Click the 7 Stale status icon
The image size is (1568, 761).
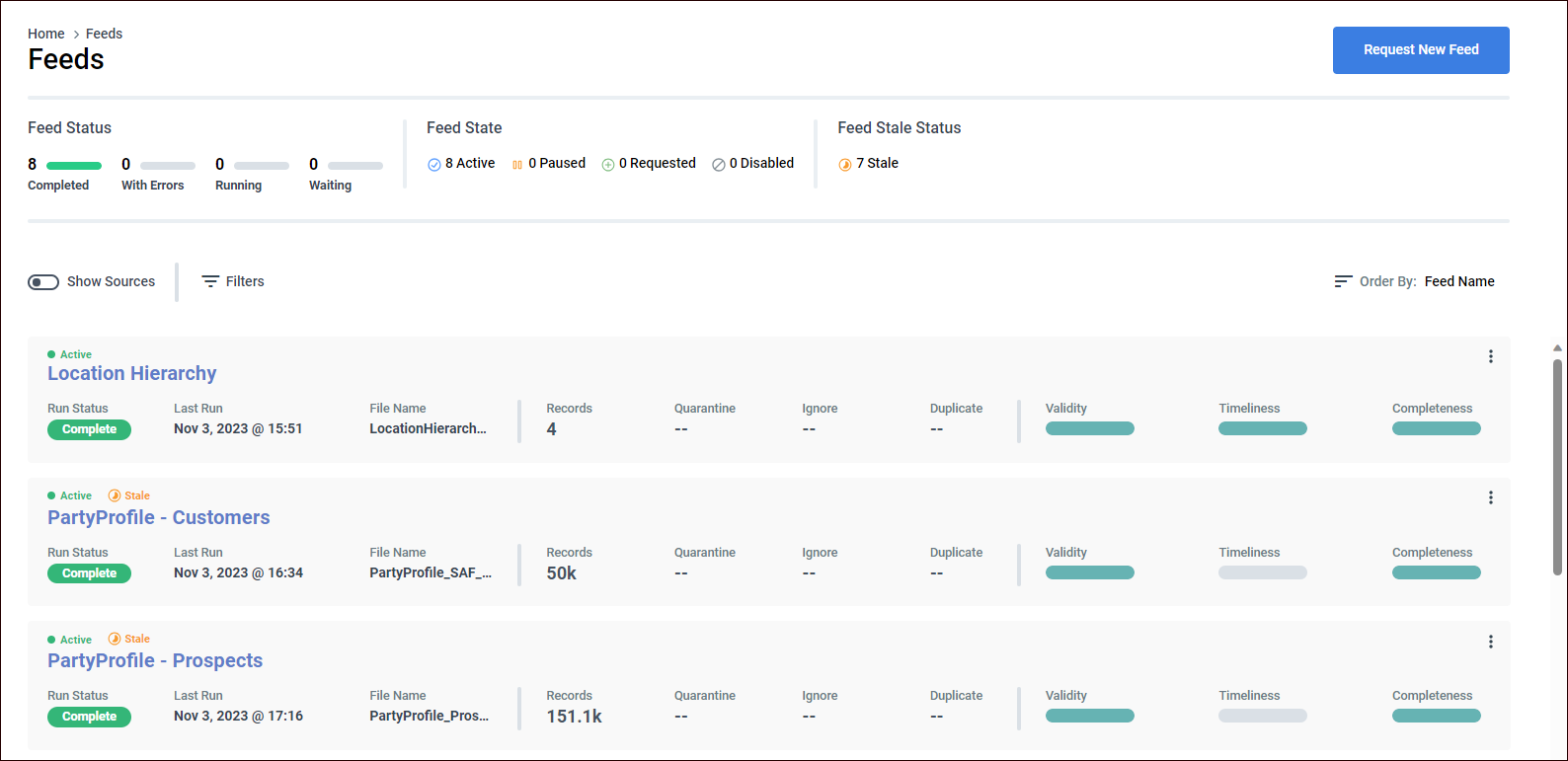[845, 165]
